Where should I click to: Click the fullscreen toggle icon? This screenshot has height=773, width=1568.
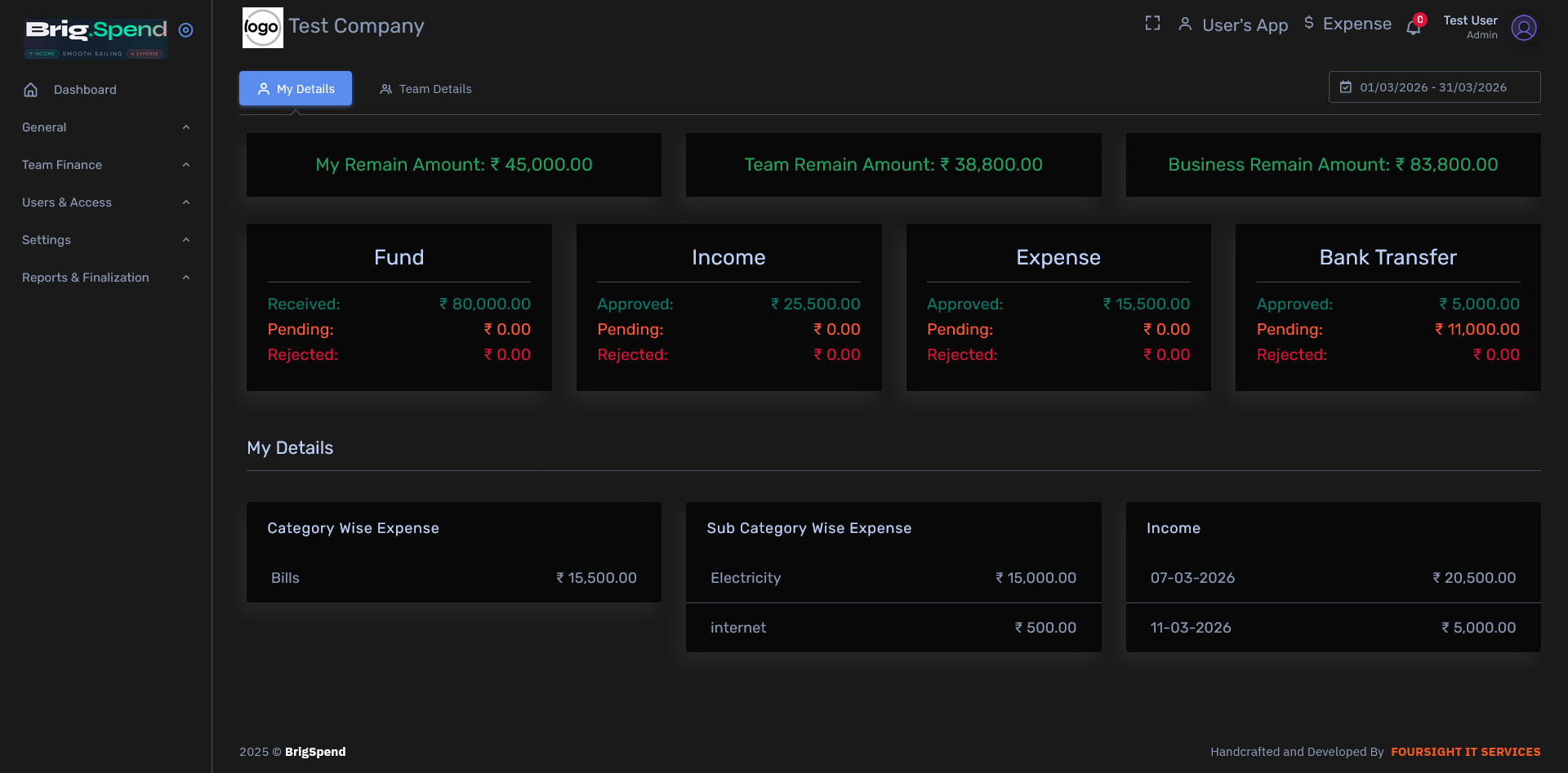pos(1152,24)
